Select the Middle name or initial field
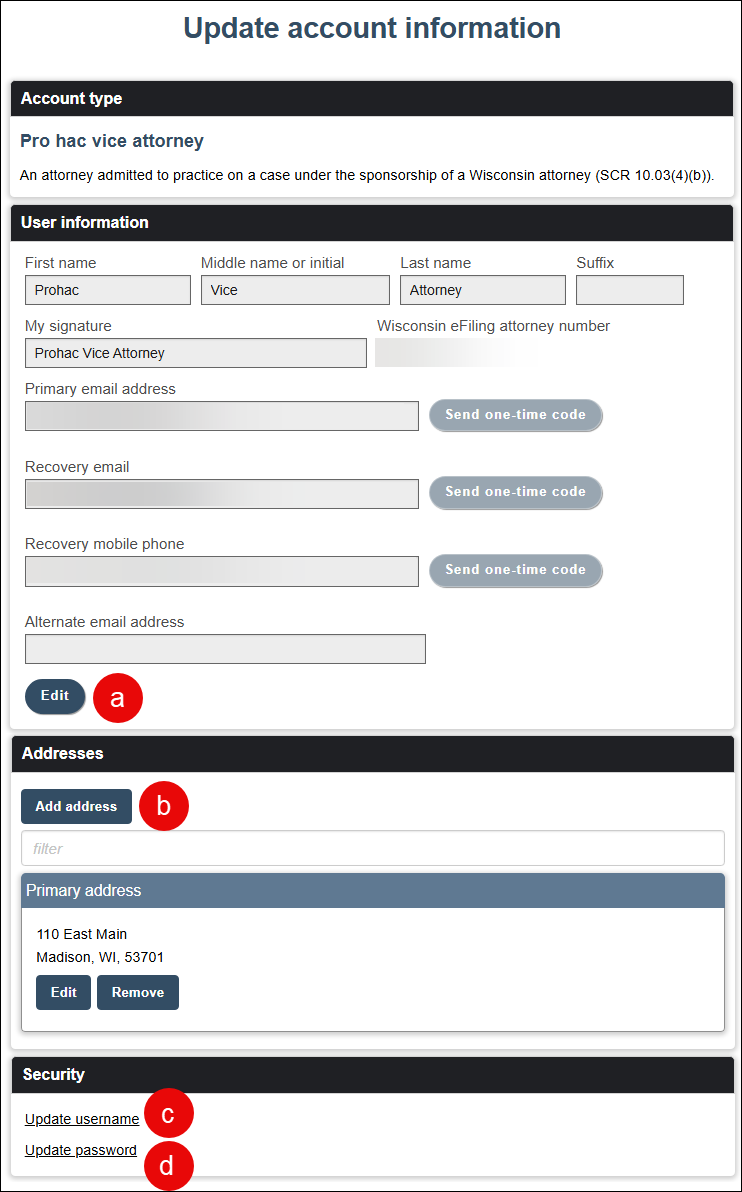Screen dimensions: 742x1192 pos(294,289)
